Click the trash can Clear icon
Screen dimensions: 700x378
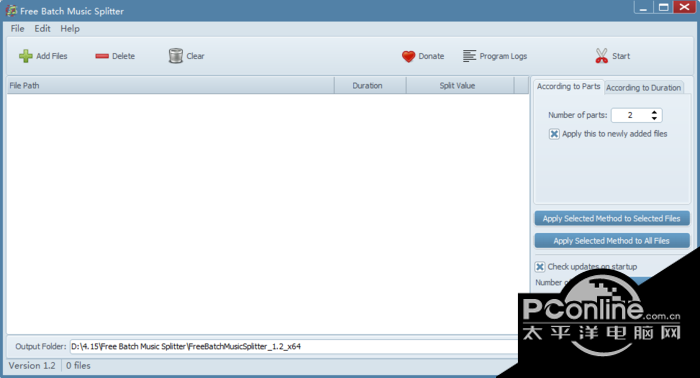(x=176, y=56)
